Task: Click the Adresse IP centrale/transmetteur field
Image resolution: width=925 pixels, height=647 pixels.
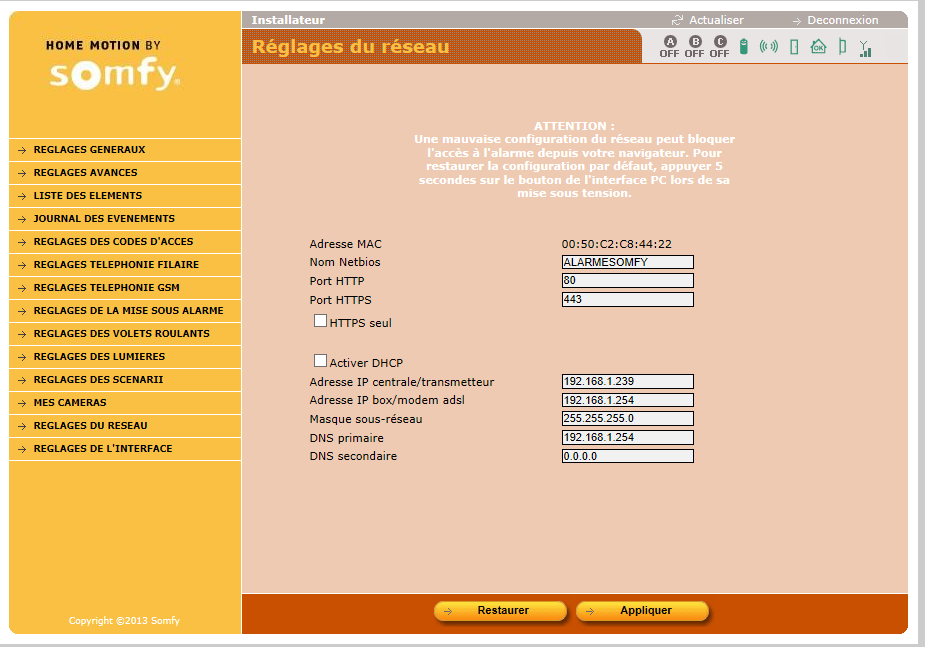Action: [628, 381]
